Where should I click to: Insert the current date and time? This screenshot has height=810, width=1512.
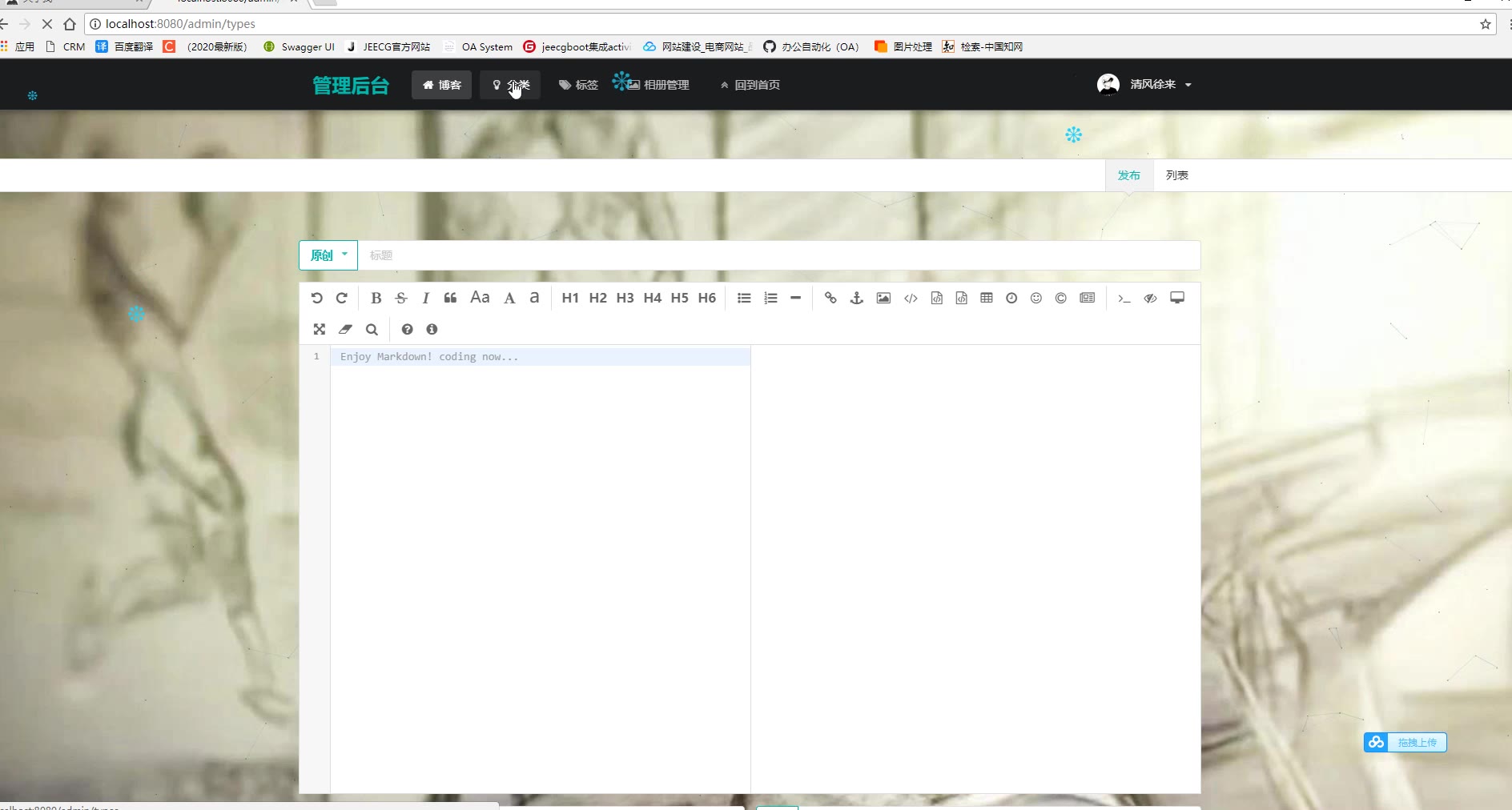coord(1011,298)
